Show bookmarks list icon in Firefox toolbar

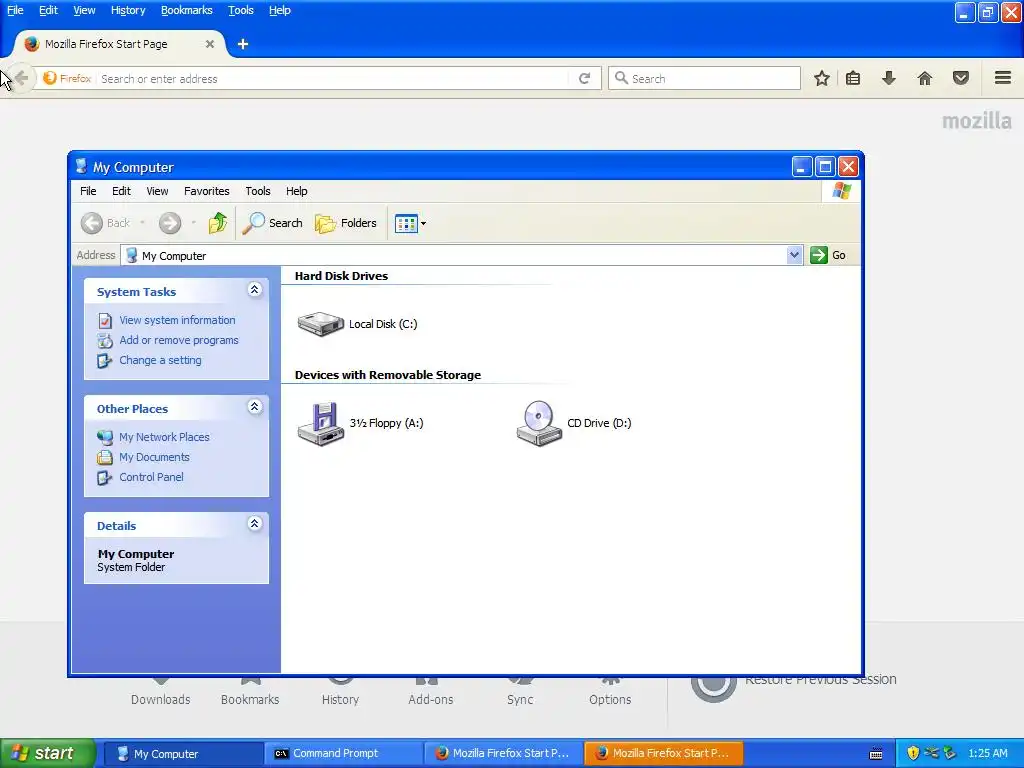coord(853,78)
